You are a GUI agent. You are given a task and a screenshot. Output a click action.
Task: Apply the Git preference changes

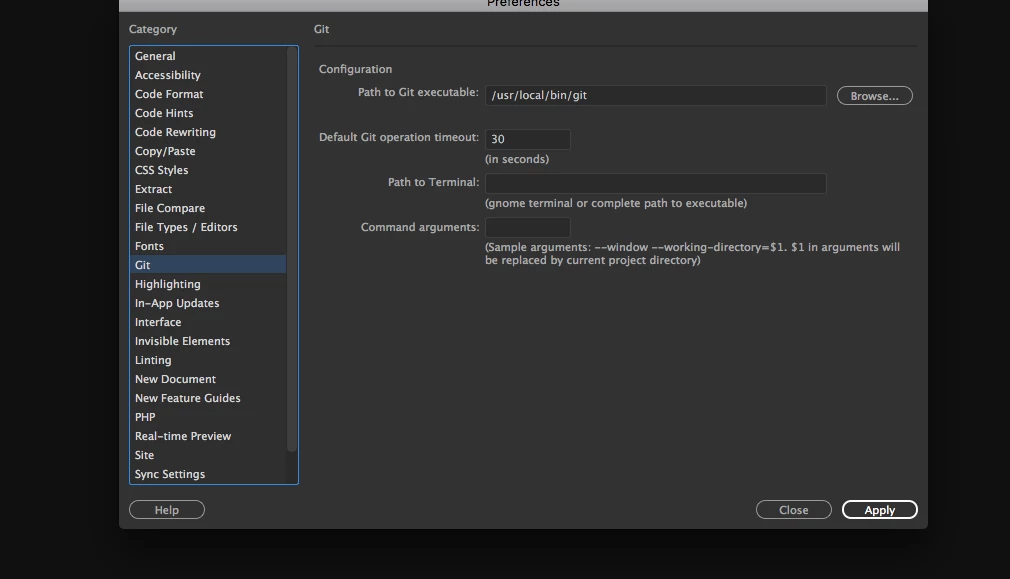[x=879, y=510]
